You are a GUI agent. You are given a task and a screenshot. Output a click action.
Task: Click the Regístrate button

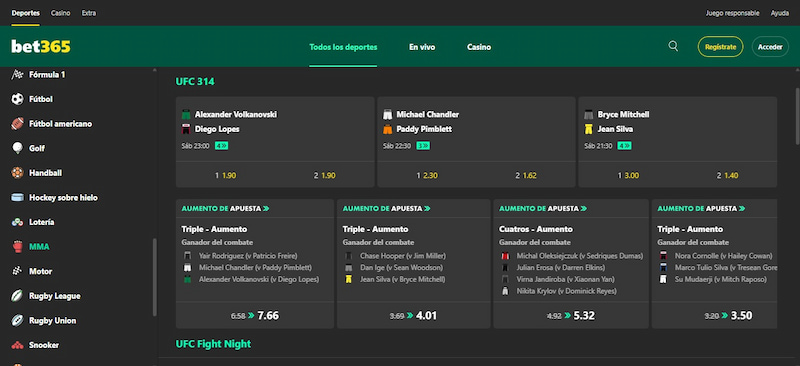pyautogui.click(x=720, y=46)
